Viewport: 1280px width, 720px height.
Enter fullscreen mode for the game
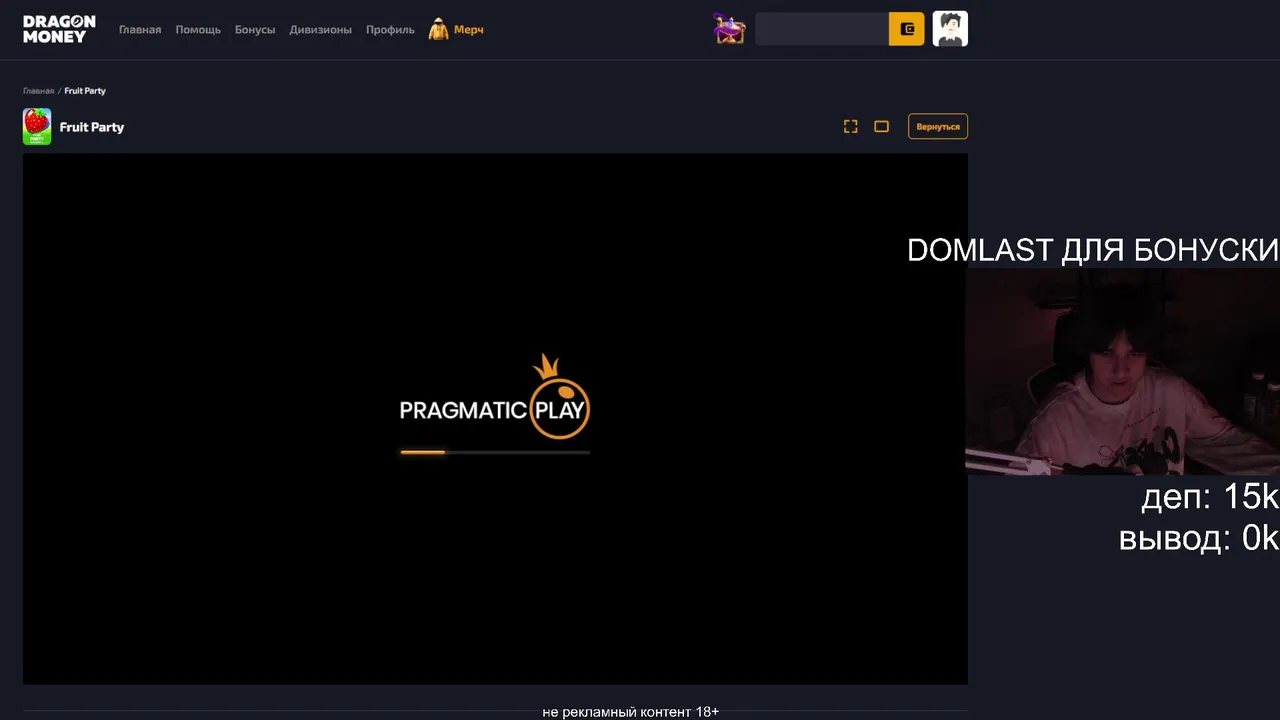pos(850,127)
